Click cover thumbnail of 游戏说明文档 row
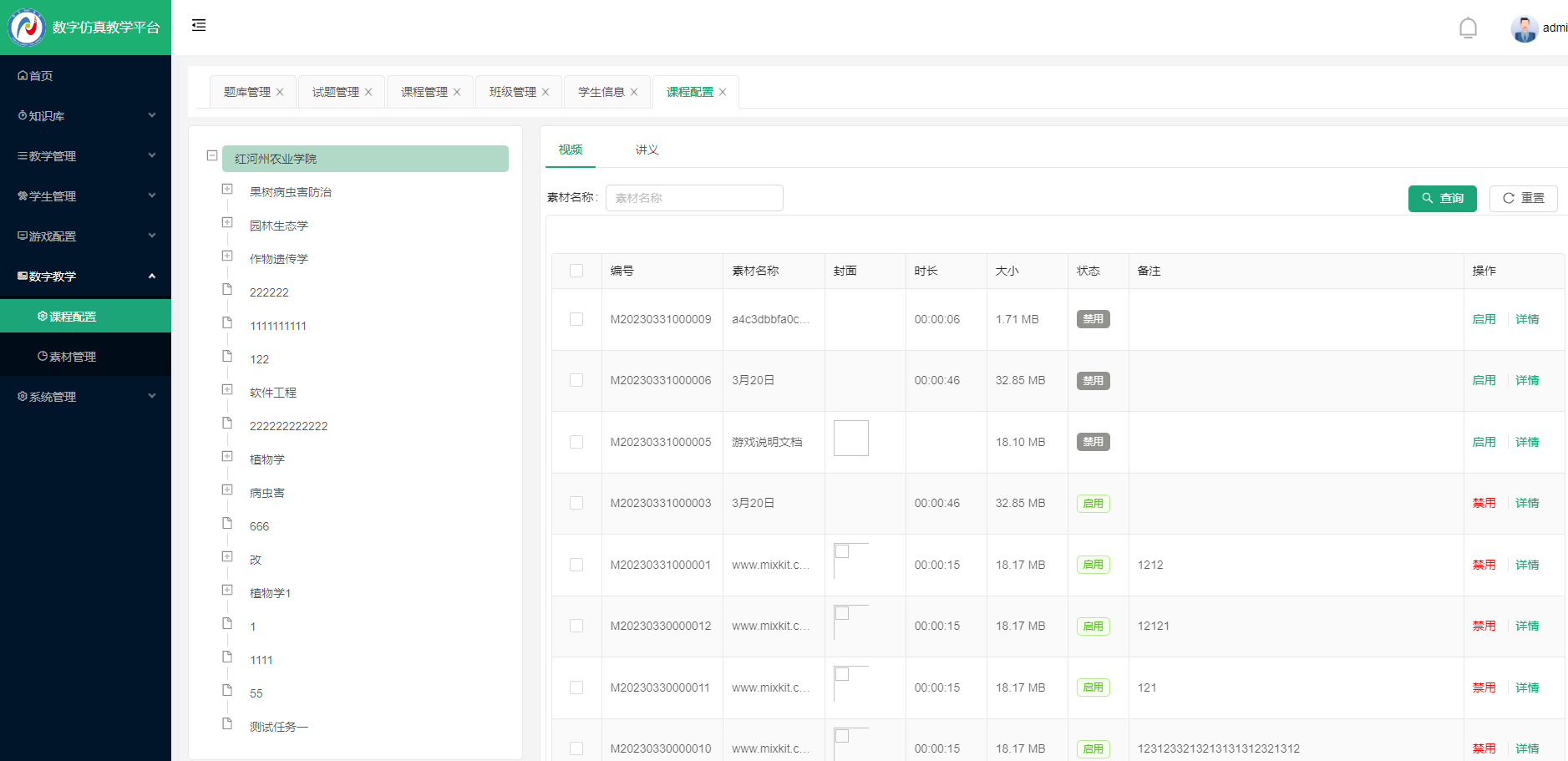 pos(851,438)
